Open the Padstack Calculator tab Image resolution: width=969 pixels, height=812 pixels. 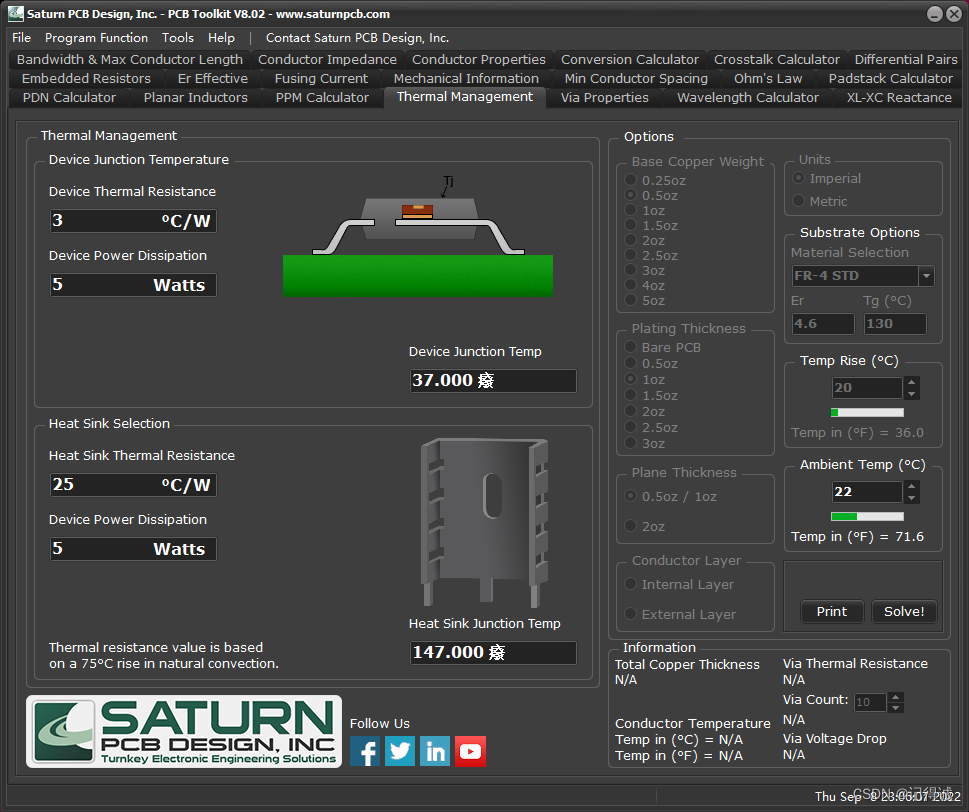[x=890, y=78]
